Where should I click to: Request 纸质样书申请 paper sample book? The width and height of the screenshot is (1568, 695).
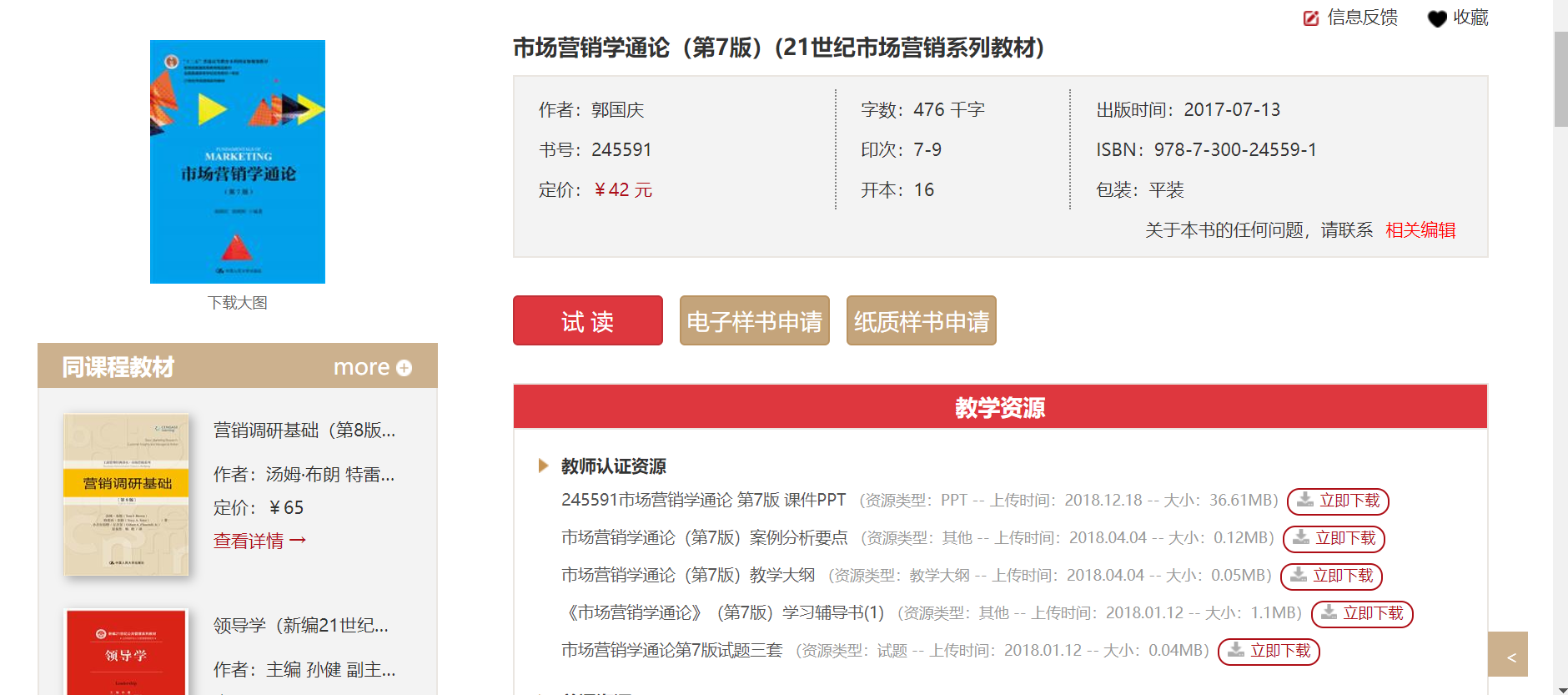click(x=922, y=320)
